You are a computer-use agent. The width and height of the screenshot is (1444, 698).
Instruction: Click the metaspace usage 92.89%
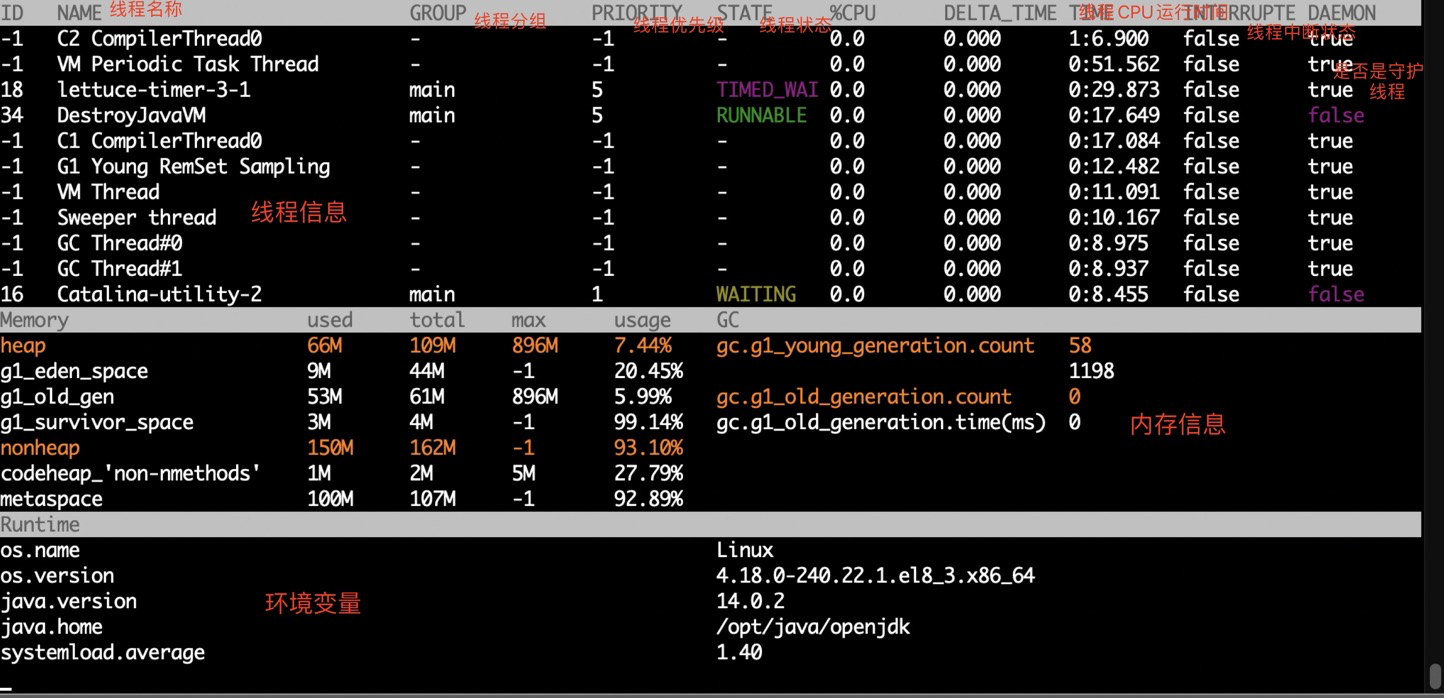pyautogui.click(x=648, y=499)
